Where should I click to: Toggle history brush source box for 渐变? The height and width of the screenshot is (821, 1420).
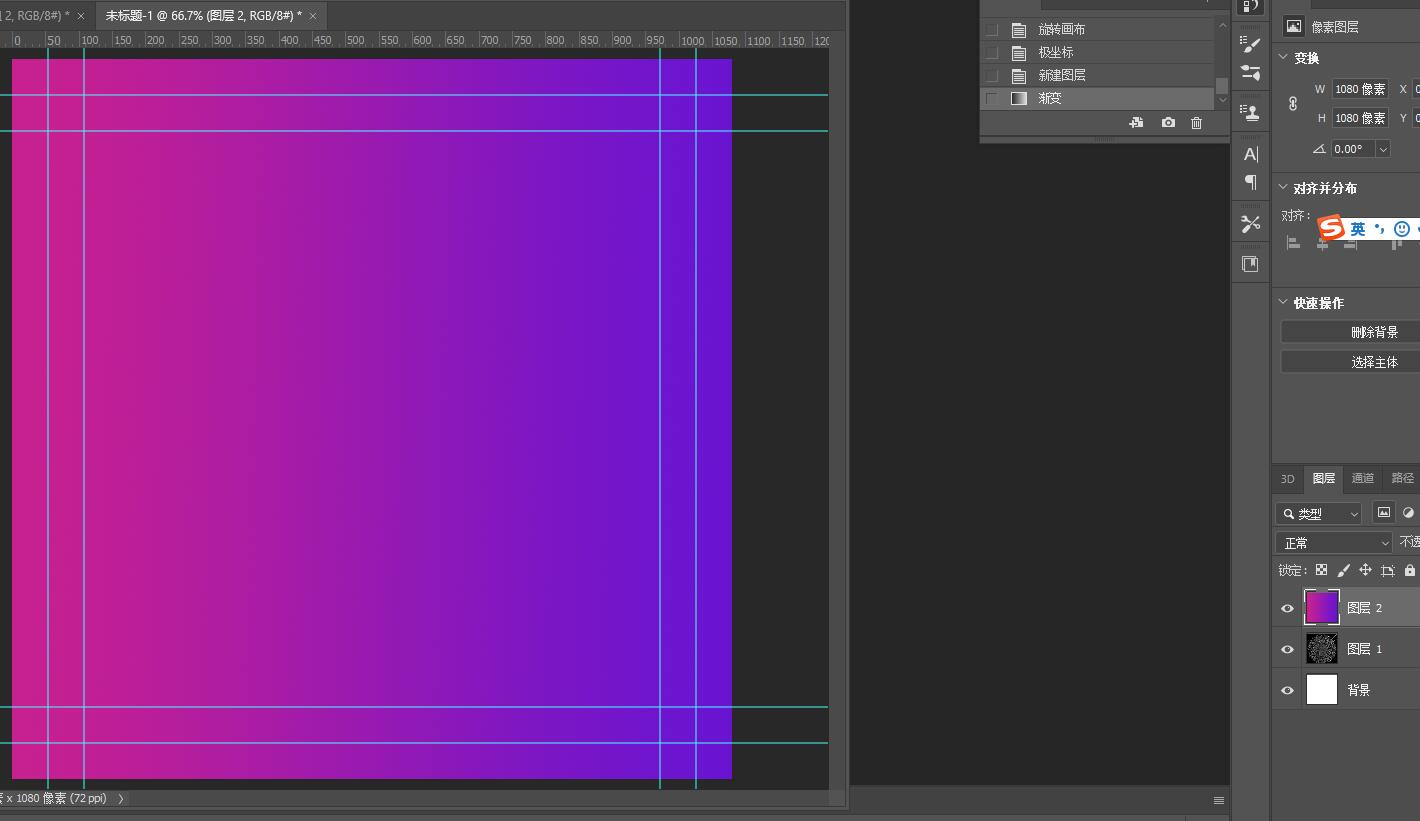tap(992, 98)
